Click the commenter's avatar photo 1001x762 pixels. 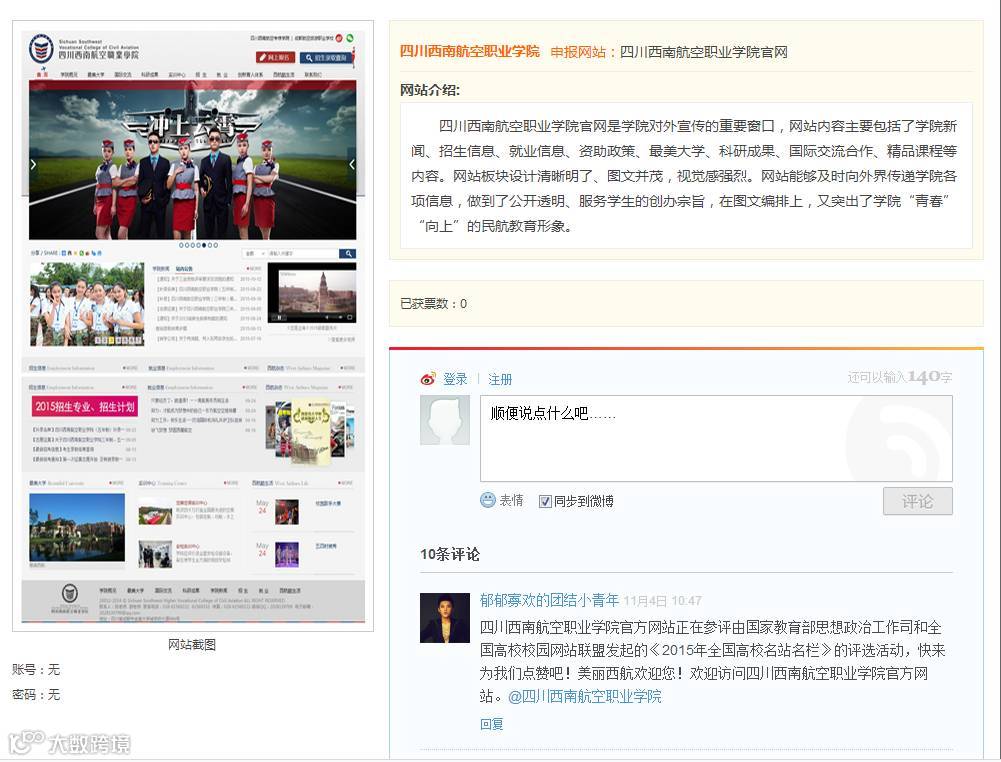[x=445, y=617]
